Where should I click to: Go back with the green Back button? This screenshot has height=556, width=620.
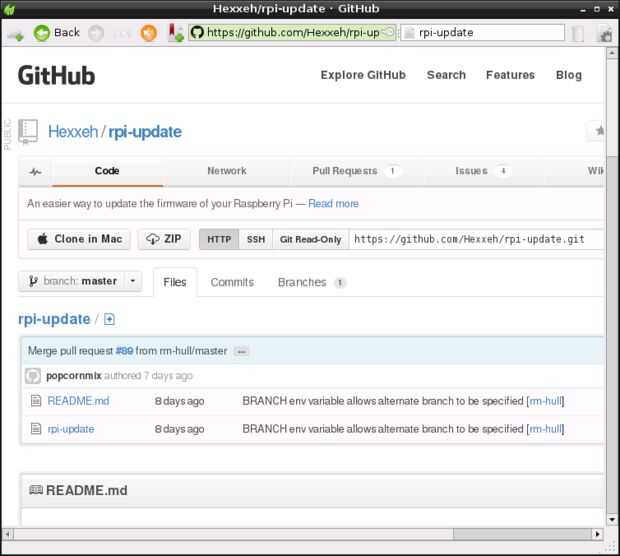[57, 32]
